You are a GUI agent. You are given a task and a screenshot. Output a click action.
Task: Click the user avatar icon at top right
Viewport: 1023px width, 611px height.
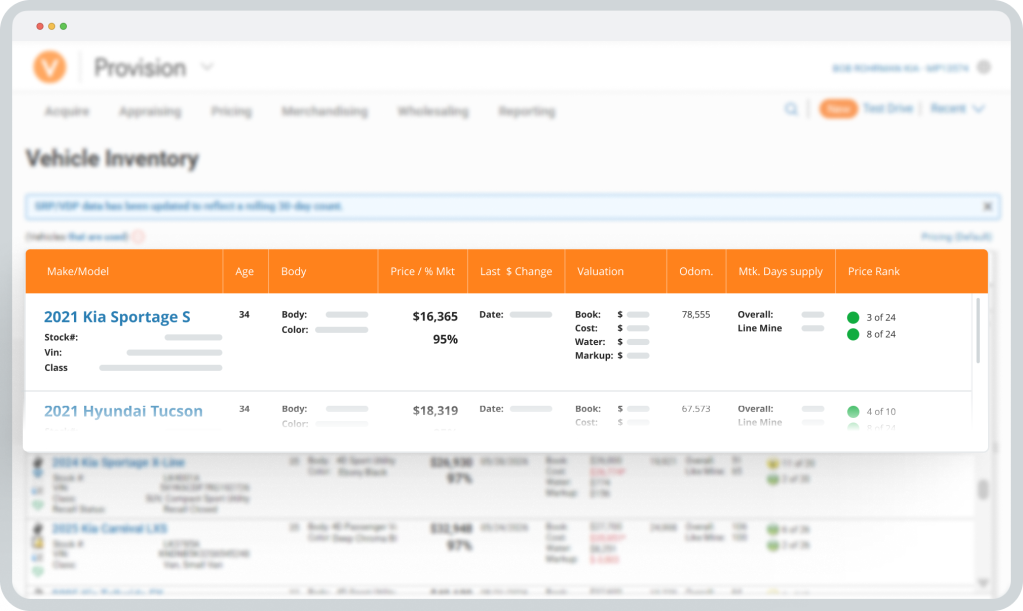[984, 67]
